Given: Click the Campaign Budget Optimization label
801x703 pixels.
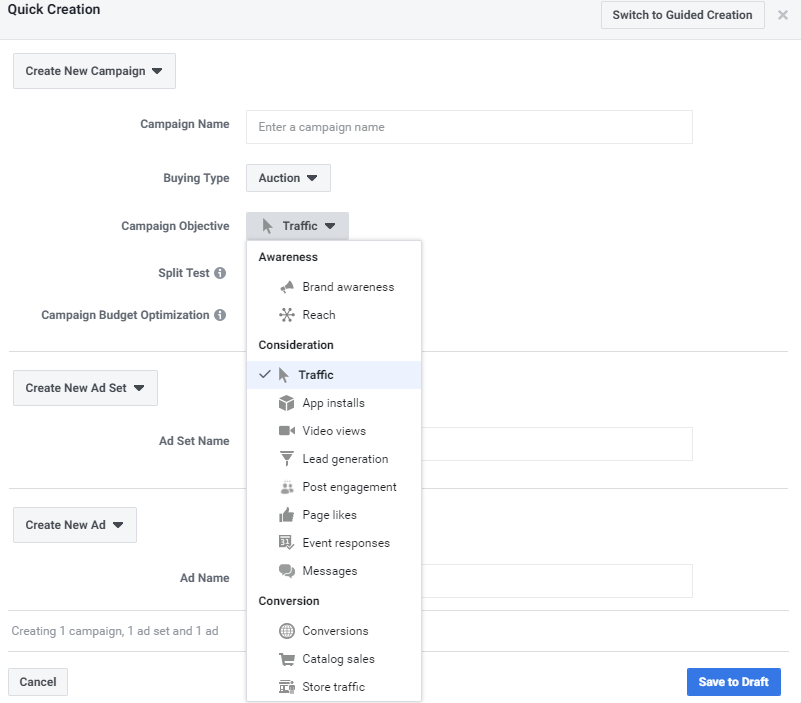Looking at the screenshot, I should click(x=125, y=315).
